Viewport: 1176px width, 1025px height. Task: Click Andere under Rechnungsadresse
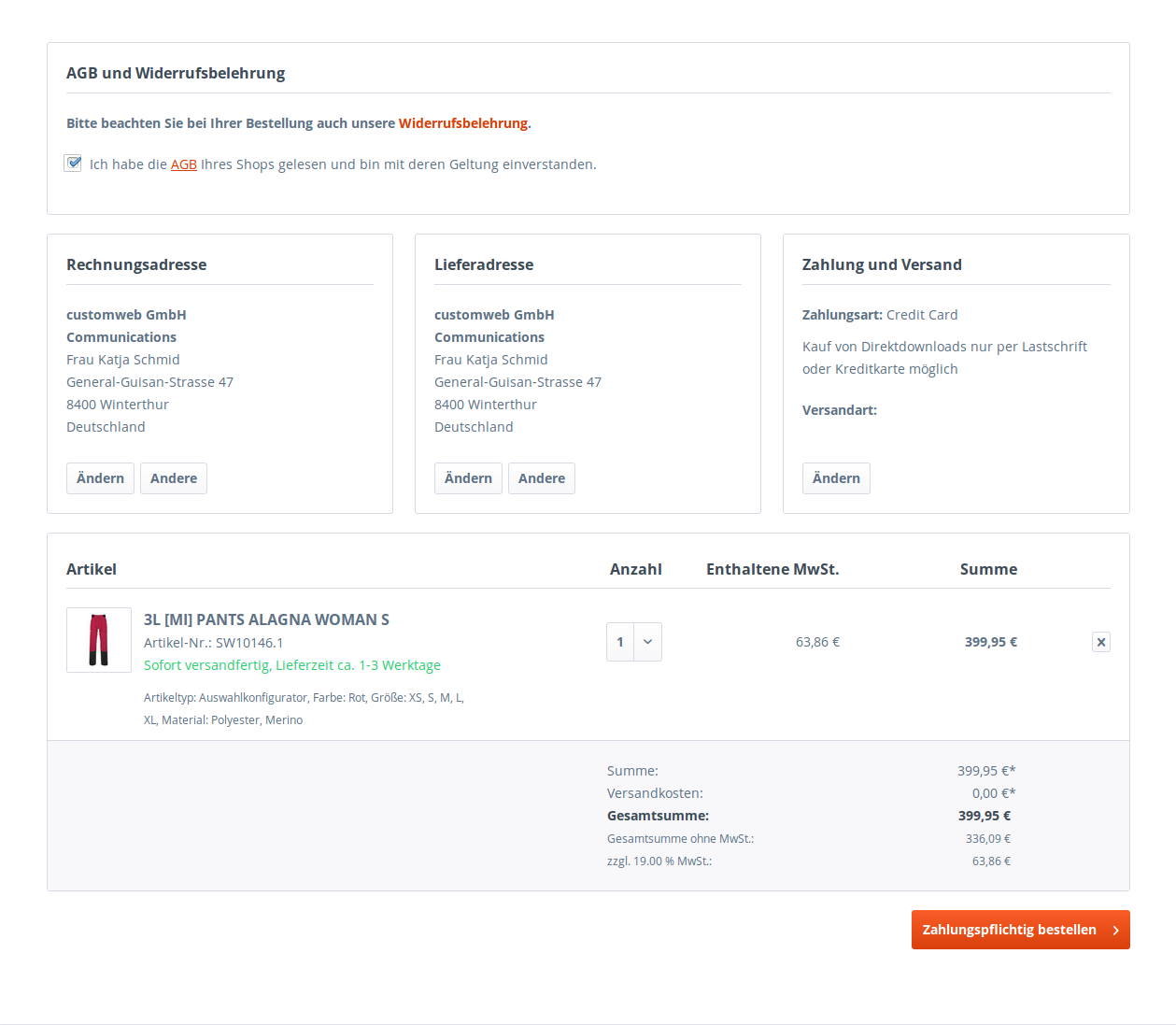174,478
